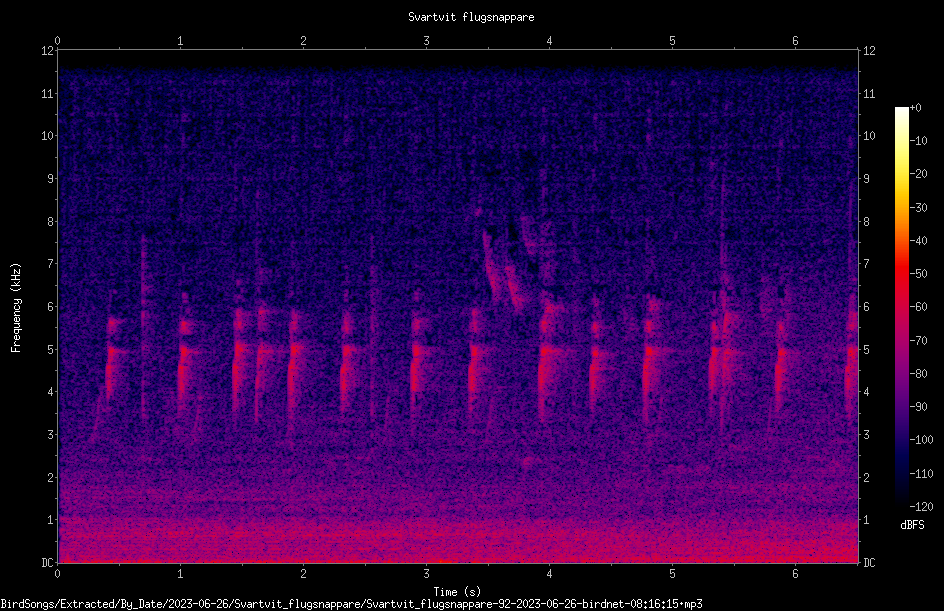
Task: Click "5" on the left frequency axis
Action: point(51,350)
